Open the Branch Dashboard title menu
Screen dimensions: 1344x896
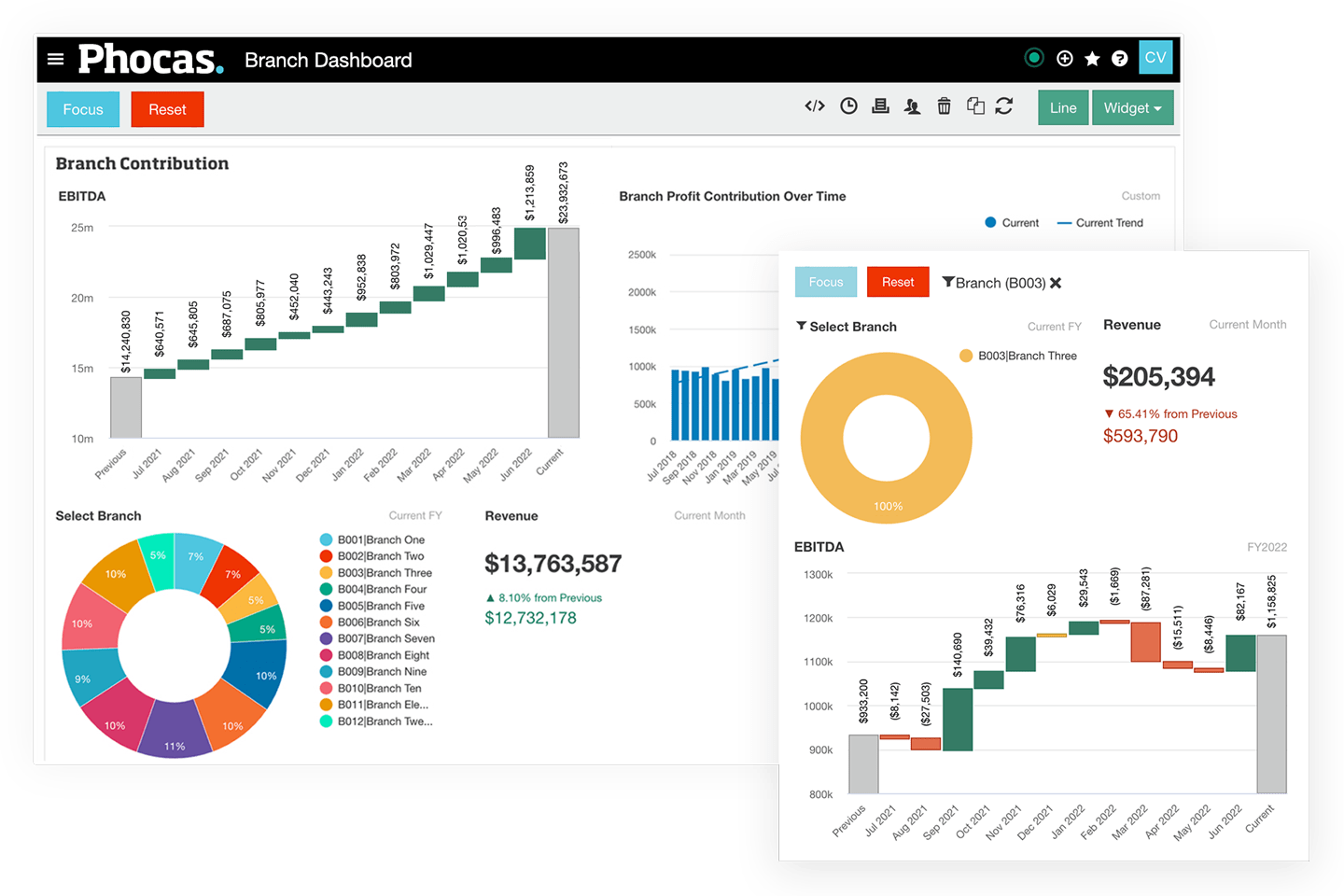(329, 60)
